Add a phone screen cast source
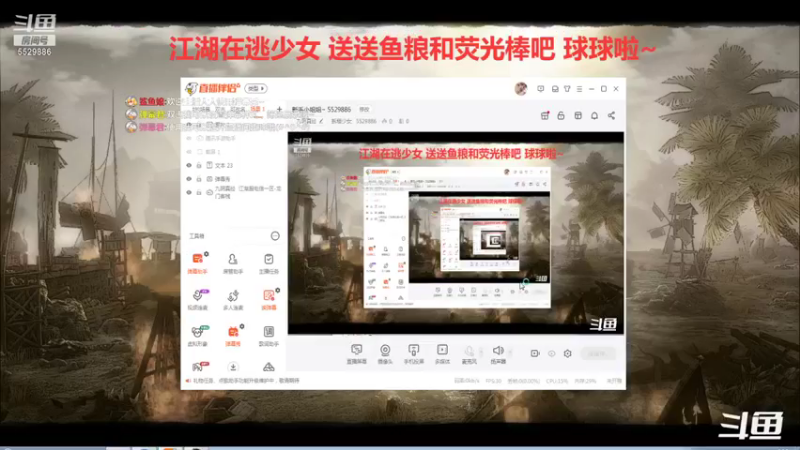Screen dimensions: 800x450 coord(413,354)
